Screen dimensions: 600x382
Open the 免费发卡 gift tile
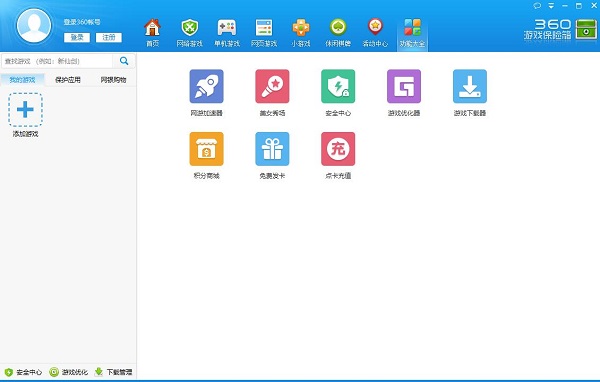(272, 149)
